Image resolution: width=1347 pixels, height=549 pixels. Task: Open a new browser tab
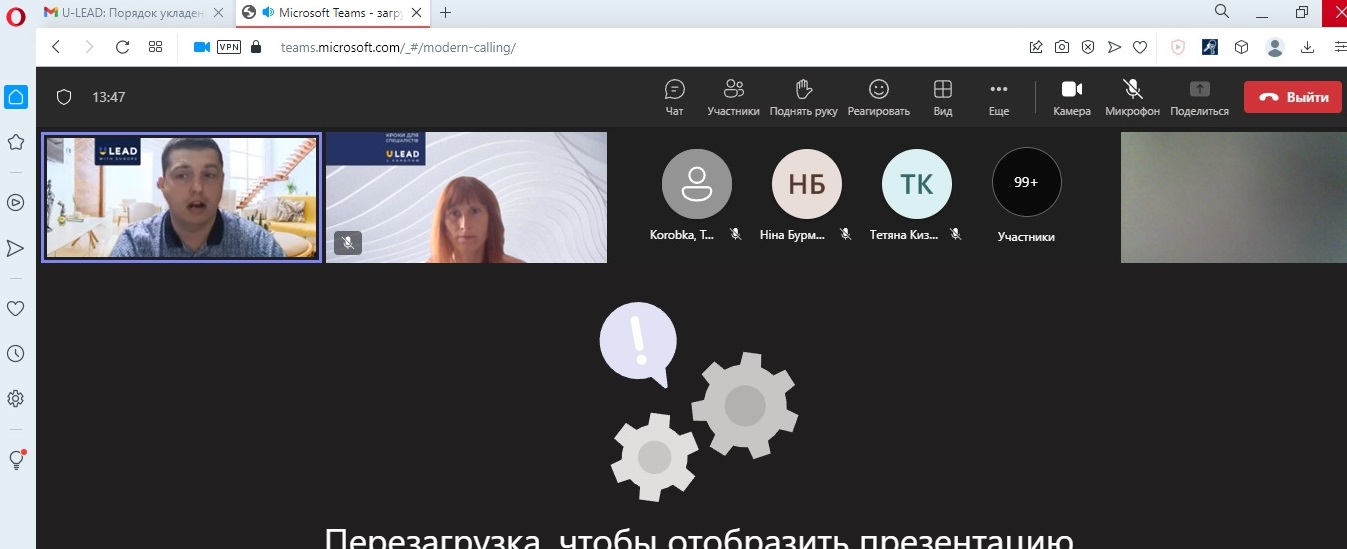[x=446, y=12]
